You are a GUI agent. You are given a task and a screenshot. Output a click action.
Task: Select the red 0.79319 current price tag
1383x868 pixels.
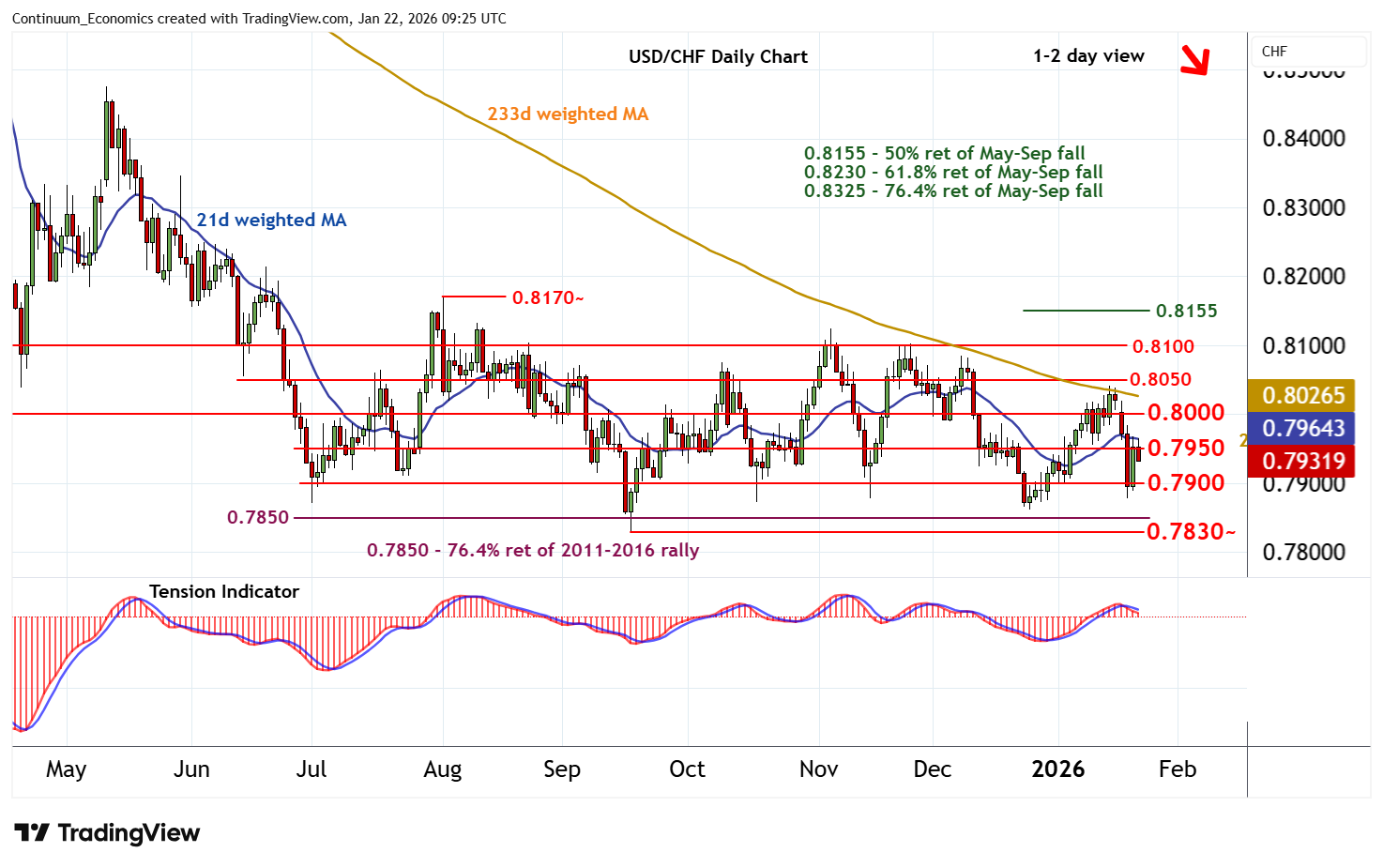click(x=1303, y=461)
